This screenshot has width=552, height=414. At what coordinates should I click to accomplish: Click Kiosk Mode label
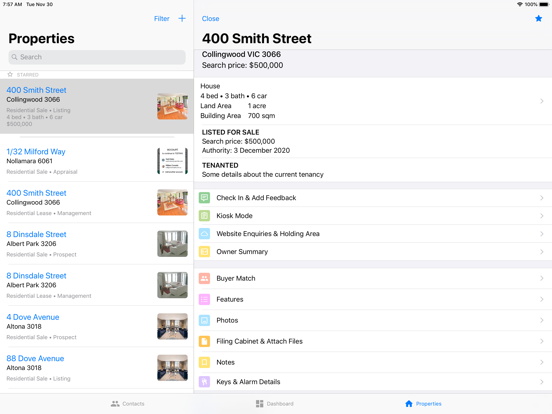234,215
